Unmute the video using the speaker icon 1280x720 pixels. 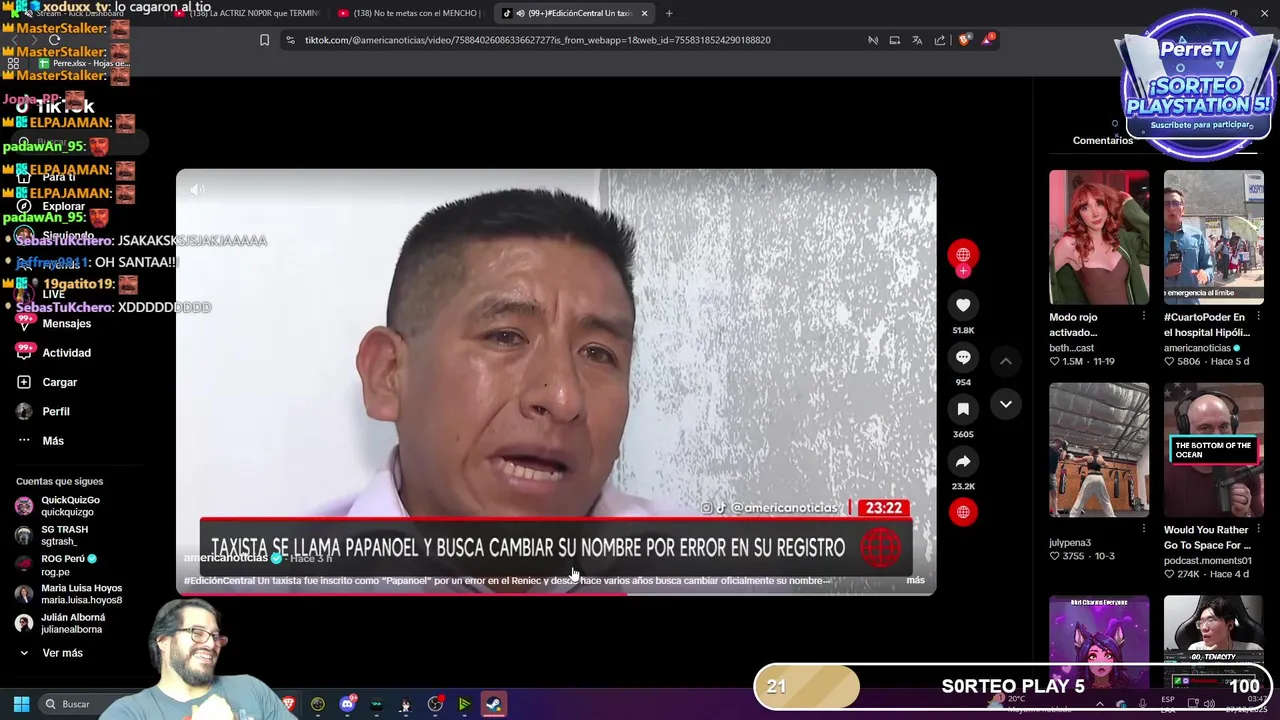click(x=198, y=189)
